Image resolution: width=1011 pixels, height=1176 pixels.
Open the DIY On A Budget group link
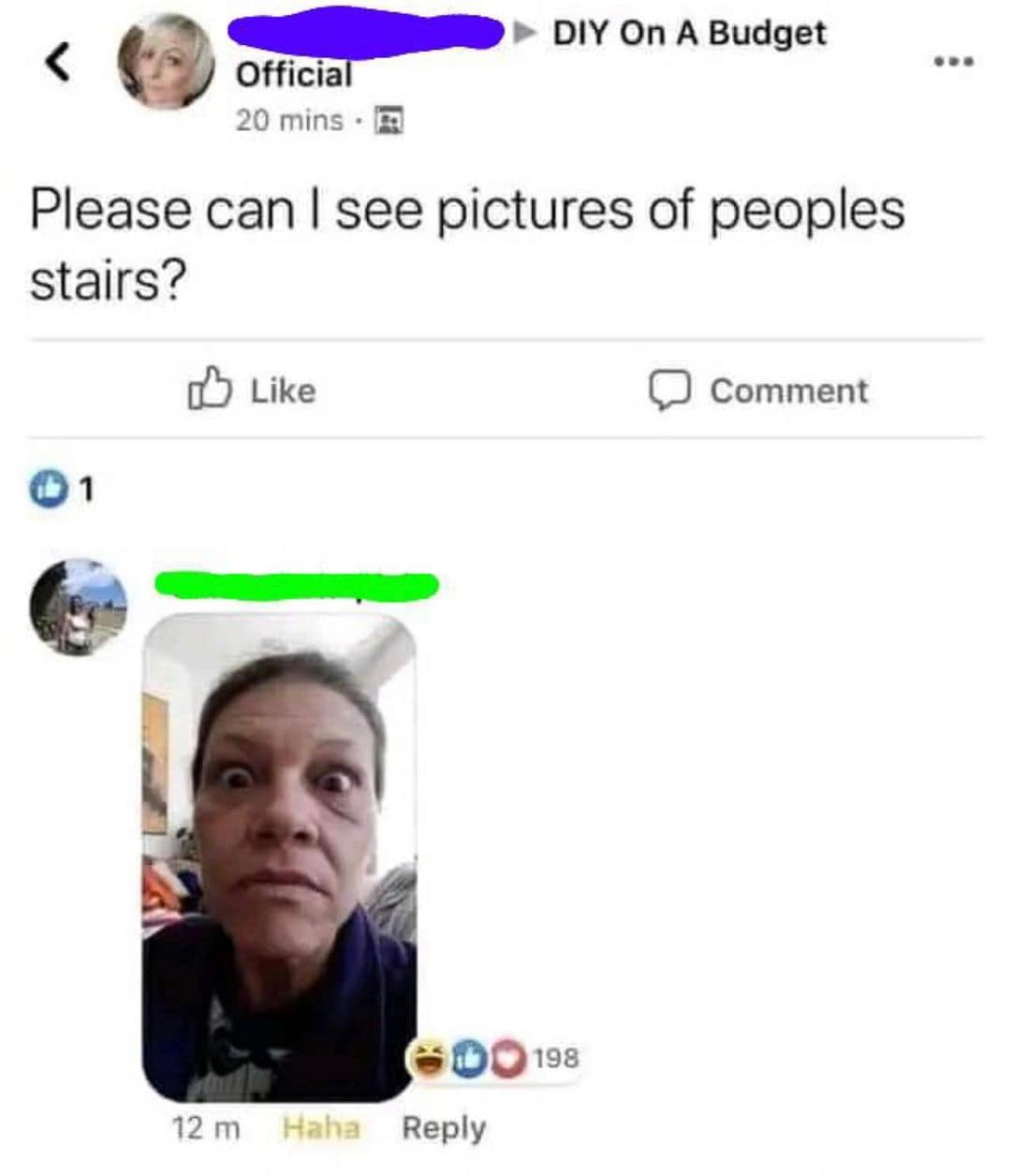(690, 33)
